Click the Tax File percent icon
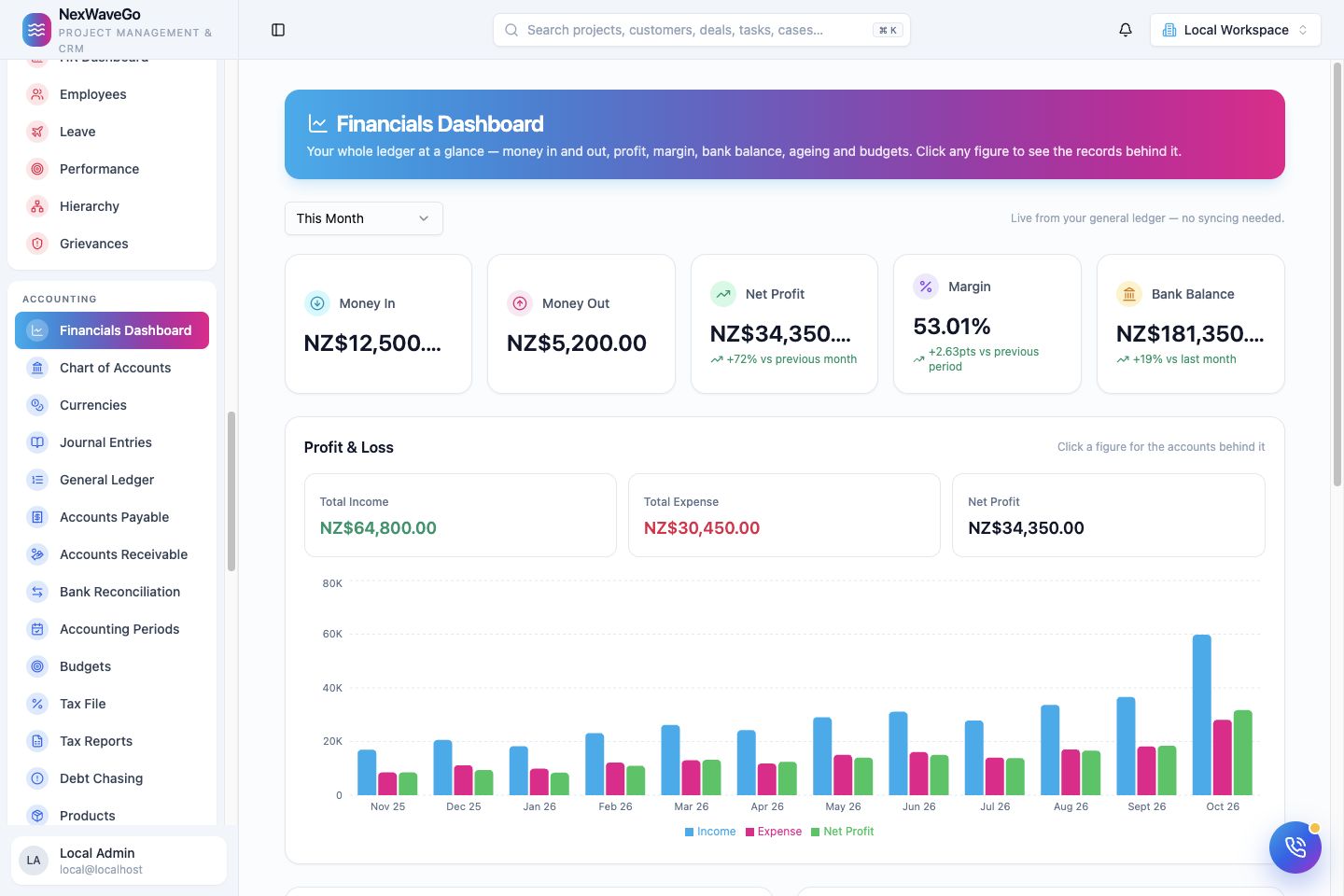This screenshot has height=896, width=1344. [x=37, y=704]
